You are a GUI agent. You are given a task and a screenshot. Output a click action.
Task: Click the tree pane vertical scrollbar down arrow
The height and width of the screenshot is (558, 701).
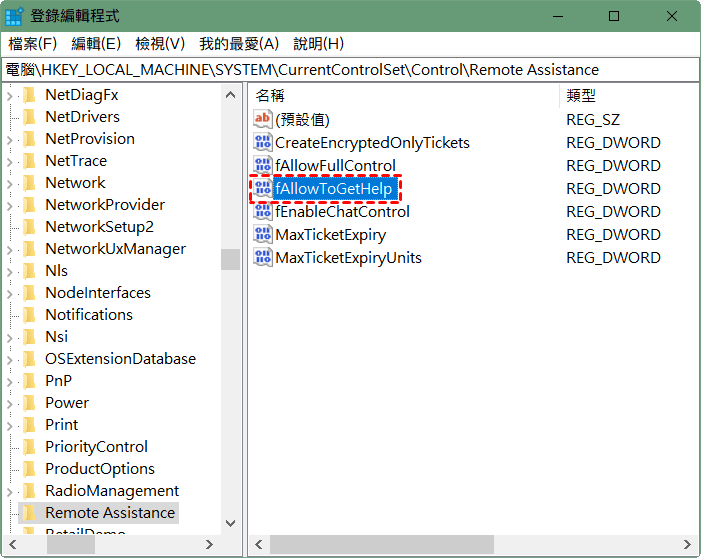[231, 523]
